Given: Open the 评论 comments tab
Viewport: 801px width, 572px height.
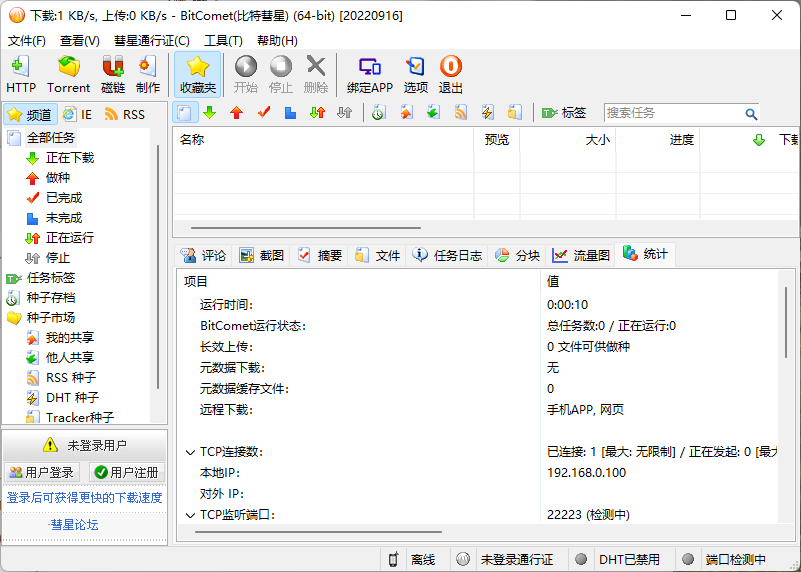Looking at the screenshot, I should 203,255.
